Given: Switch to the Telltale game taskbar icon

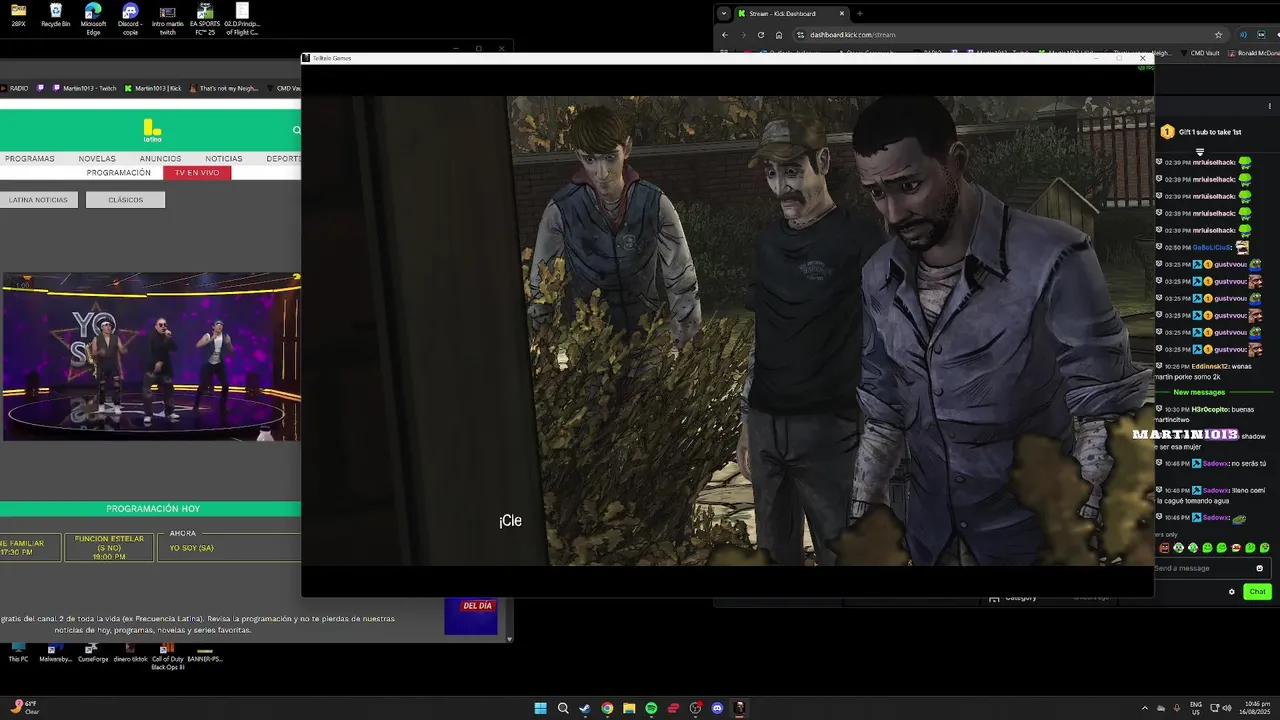Looking at the screenshot, I should pos(739,708).
